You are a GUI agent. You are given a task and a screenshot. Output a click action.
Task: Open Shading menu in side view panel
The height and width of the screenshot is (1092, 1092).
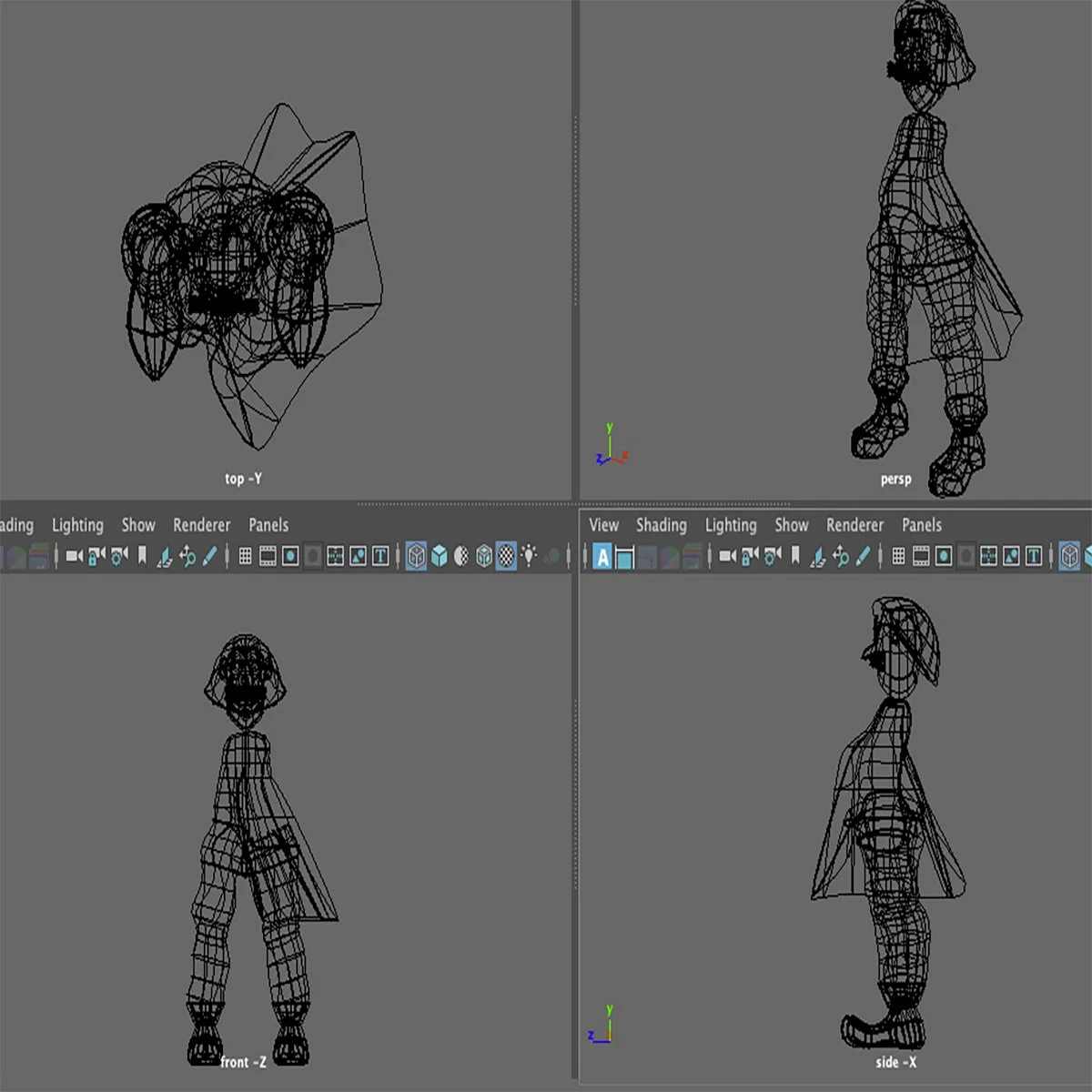(662, 525)
